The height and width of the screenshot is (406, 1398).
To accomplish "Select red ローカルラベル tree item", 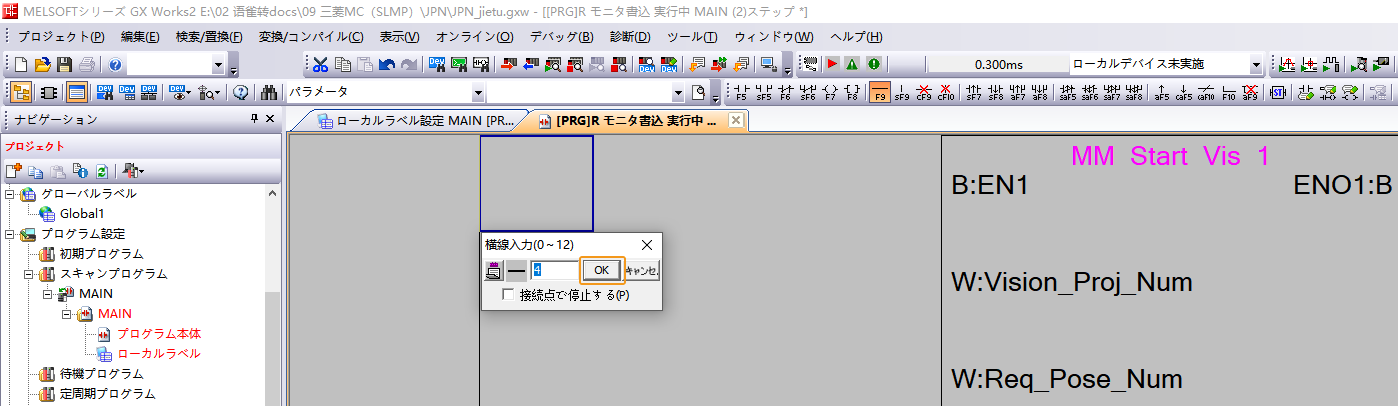I will click(158, 354).
